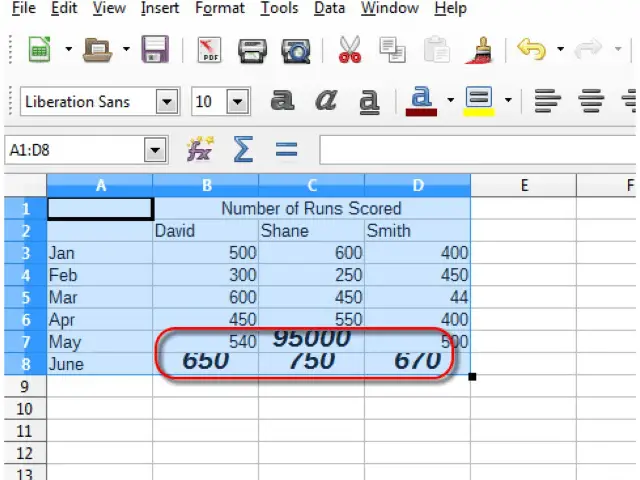Click the Function equals icon

[287, 149]
